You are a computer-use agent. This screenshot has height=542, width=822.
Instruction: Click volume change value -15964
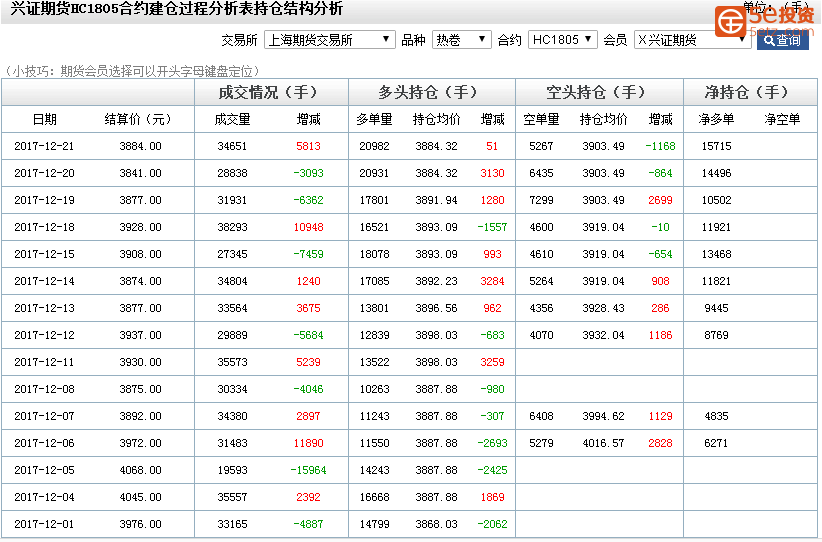(308, 470)
